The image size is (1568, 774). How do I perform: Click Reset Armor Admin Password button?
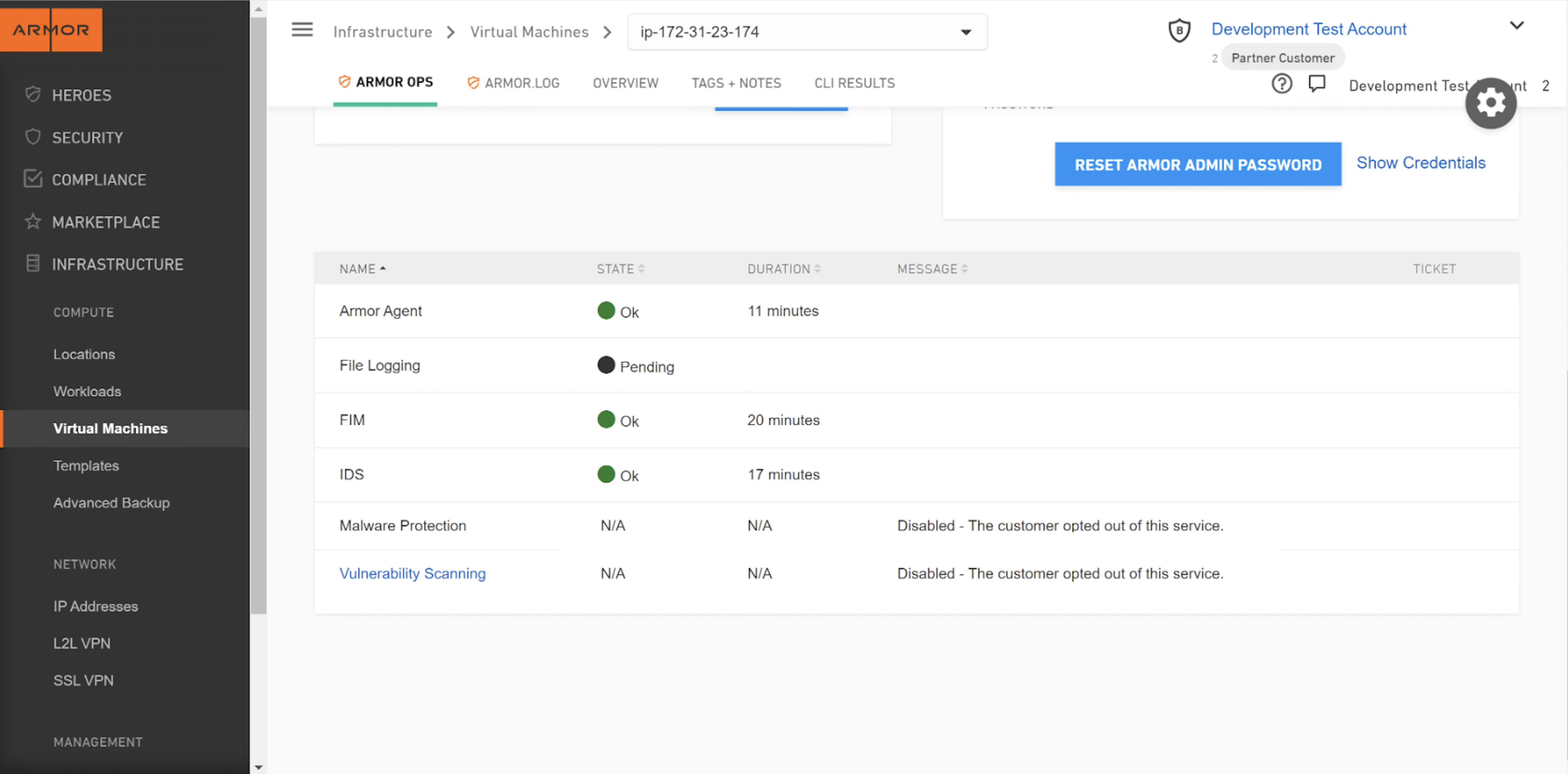(x=1197, y=165)
